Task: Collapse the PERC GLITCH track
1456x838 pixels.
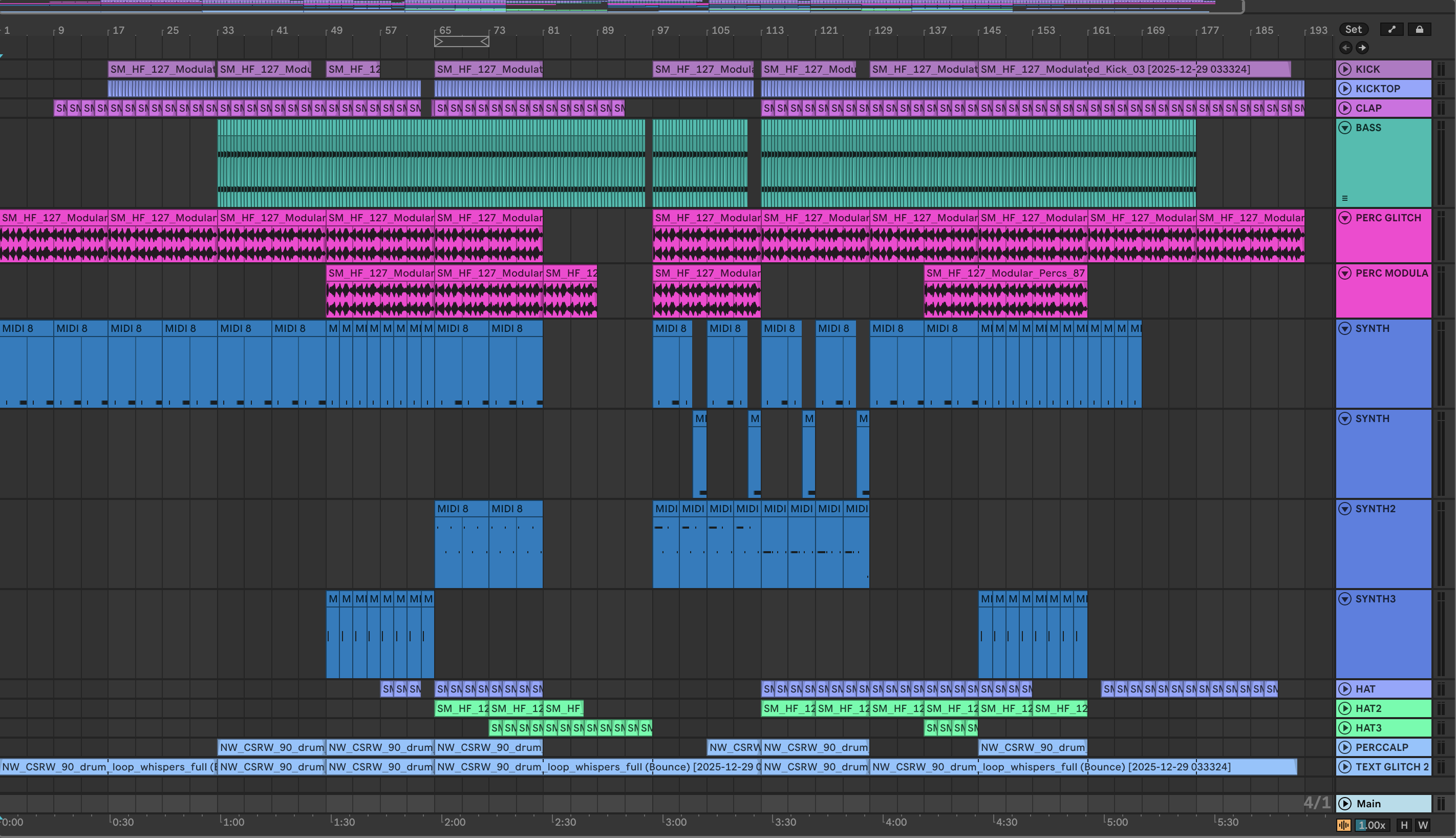Action: coord(1345,218)
